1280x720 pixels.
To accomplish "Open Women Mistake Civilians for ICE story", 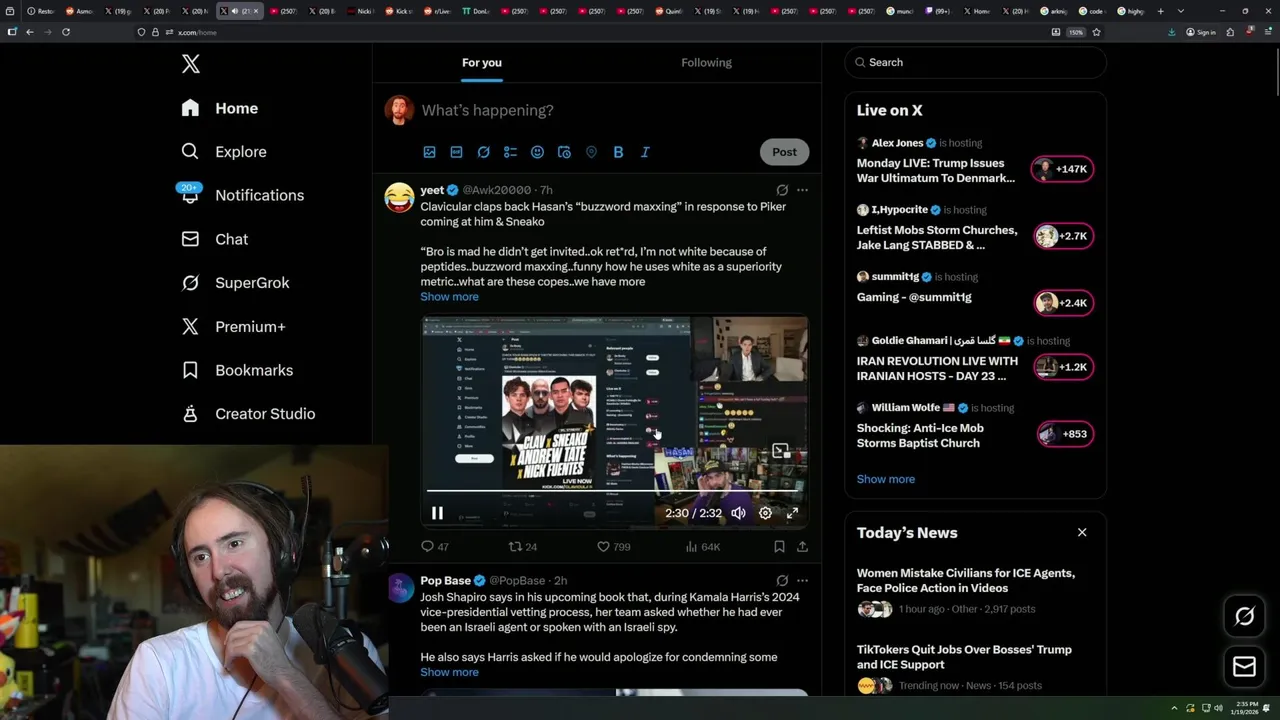I will coord(975,591).
